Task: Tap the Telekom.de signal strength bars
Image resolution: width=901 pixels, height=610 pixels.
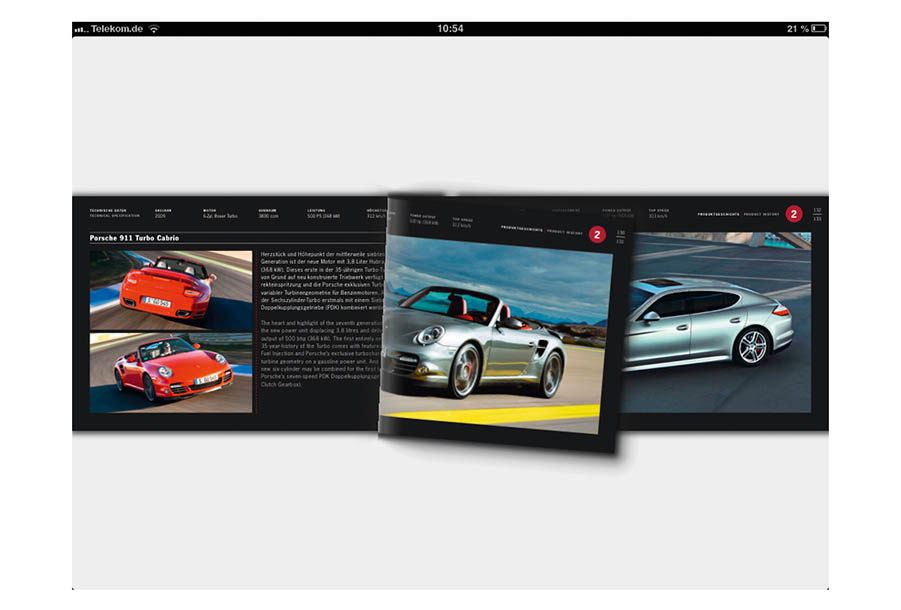Action: pyautogui.click(x=80, y=29)
